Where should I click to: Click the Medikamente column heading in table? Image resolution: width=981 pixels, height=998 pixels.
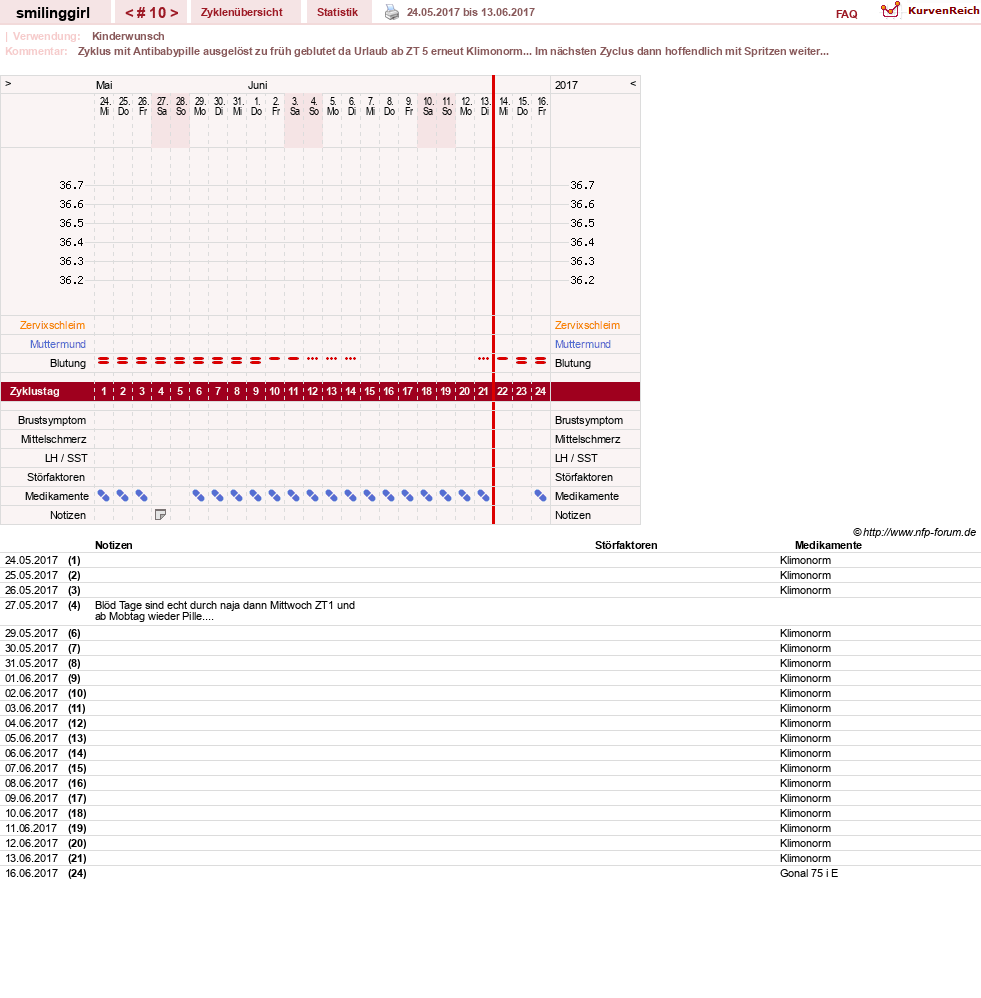828,545
